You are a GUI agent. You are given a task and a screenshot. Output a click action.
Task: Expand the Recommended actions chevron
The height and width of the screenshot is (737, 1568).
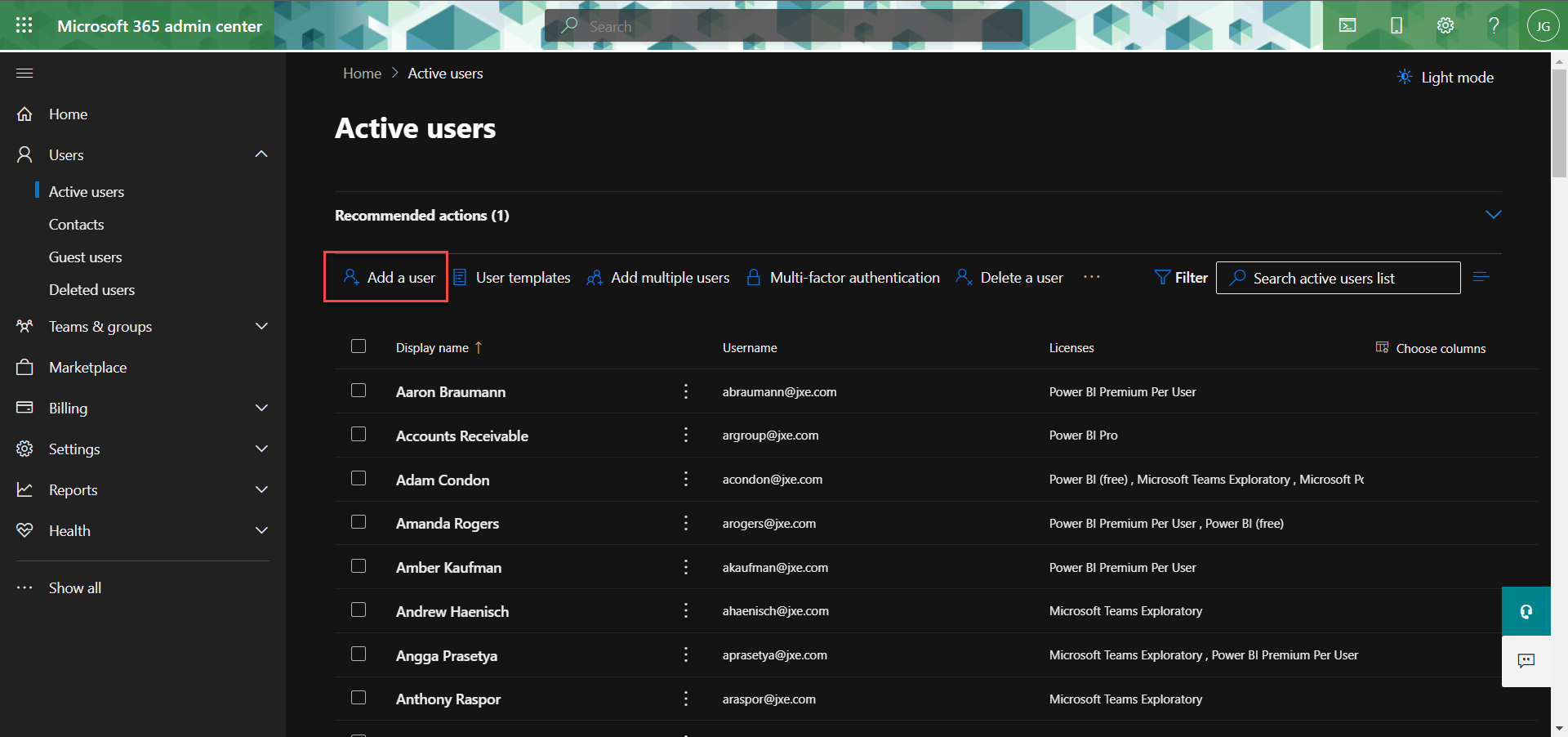click(1493, 215)
